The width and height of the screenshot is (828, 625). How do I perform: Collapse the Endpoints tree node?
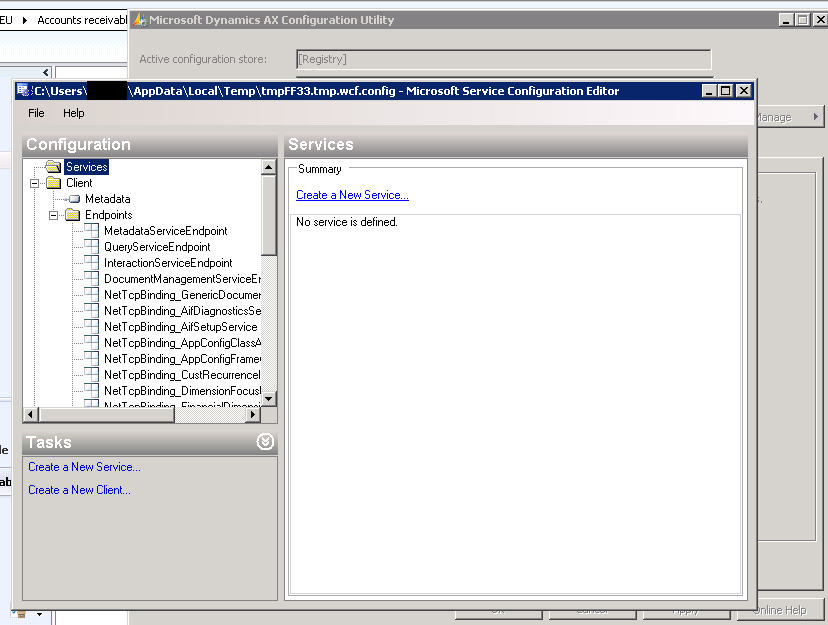[54, 214]
